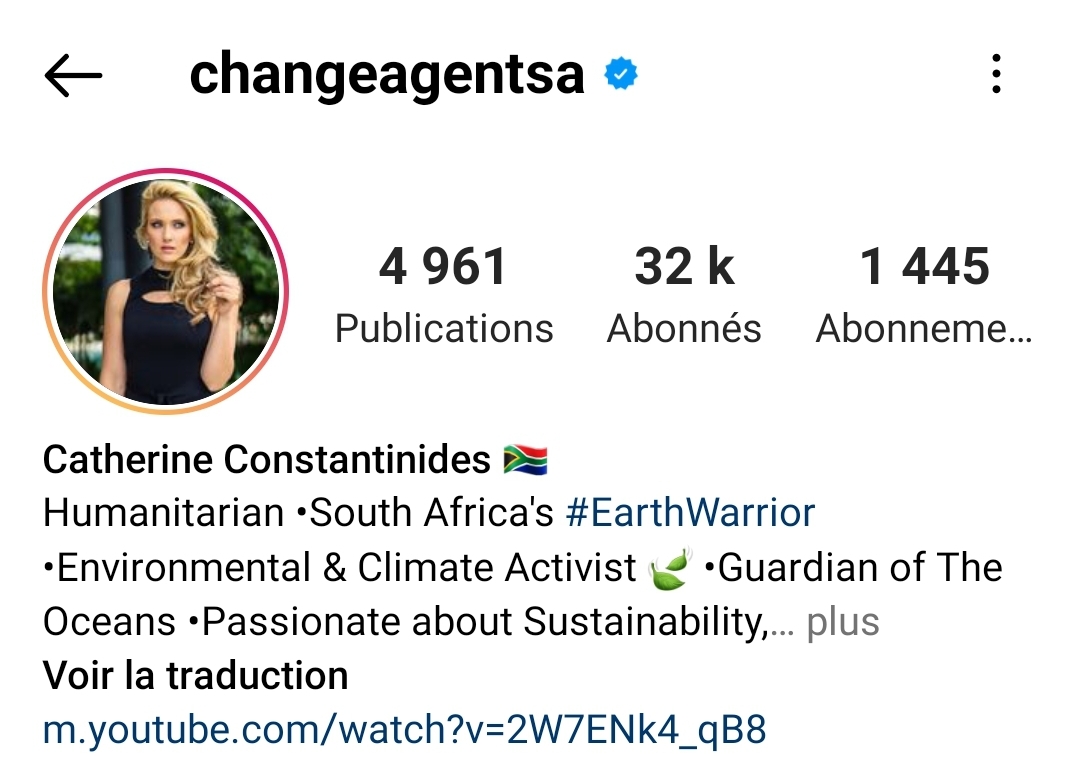Tap the Publications label
The height and width of the screenshot is (770, 1080).
point(444,329)
